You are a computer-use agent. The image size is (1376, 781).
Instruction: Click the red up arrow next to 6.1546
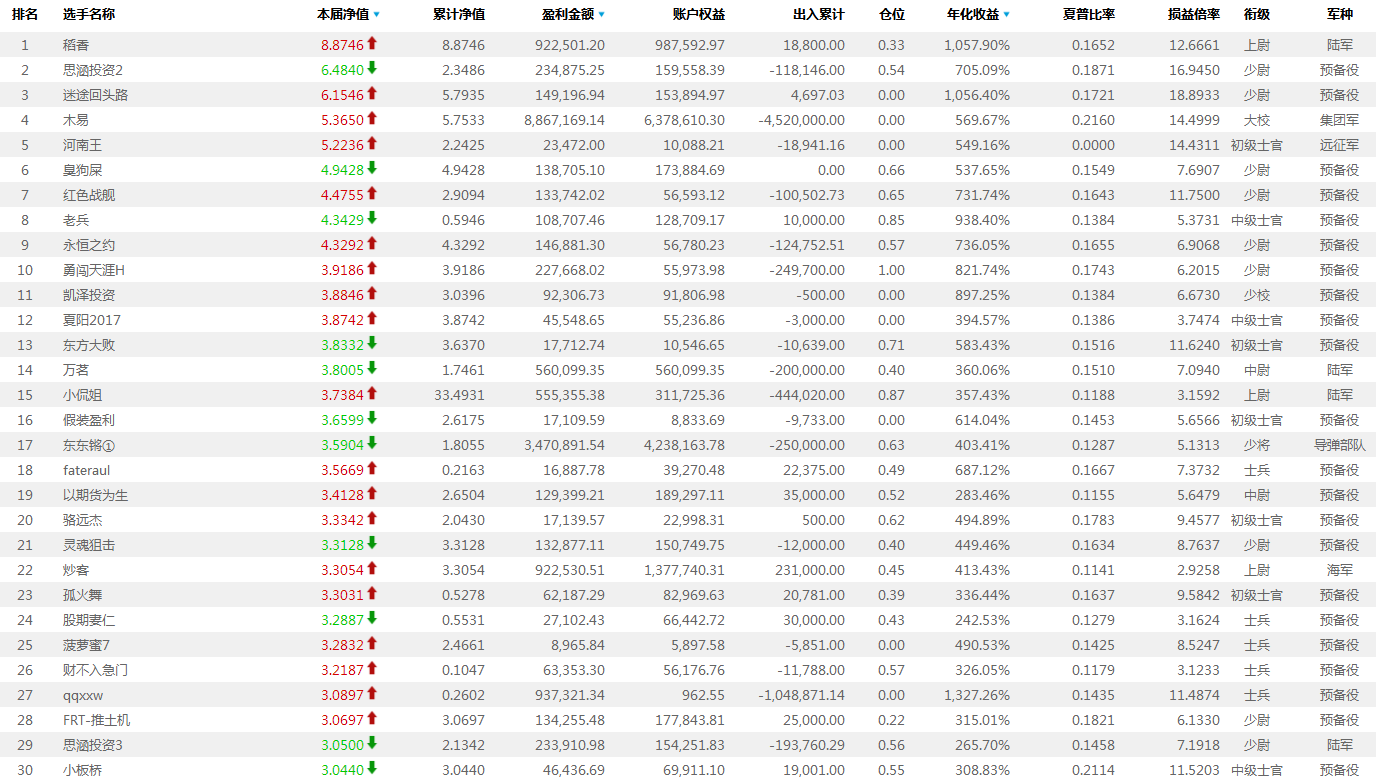point(372,93)
